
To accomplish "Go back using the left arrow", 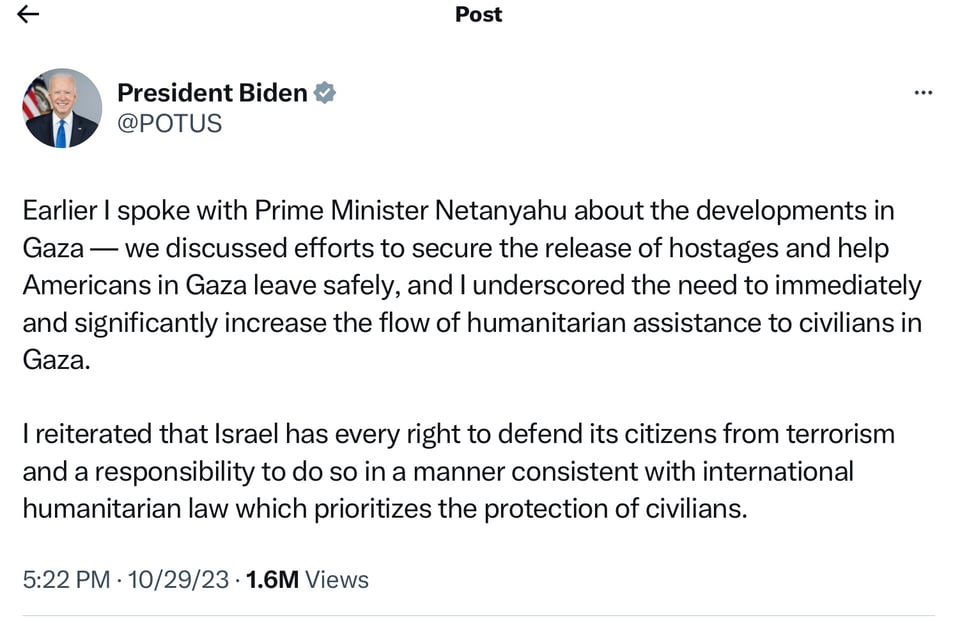I will tap(29, 13).
